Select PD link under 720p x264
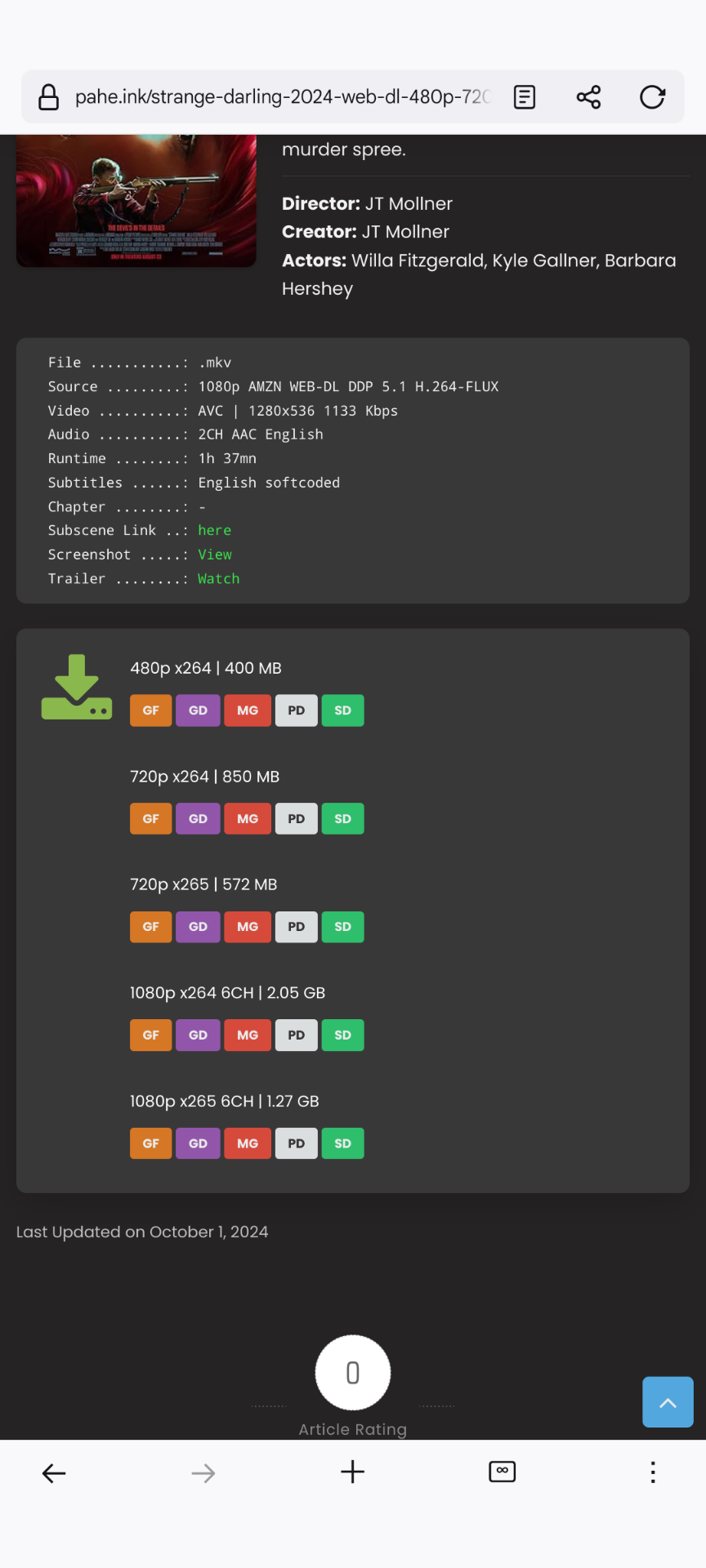 point(296,818)
